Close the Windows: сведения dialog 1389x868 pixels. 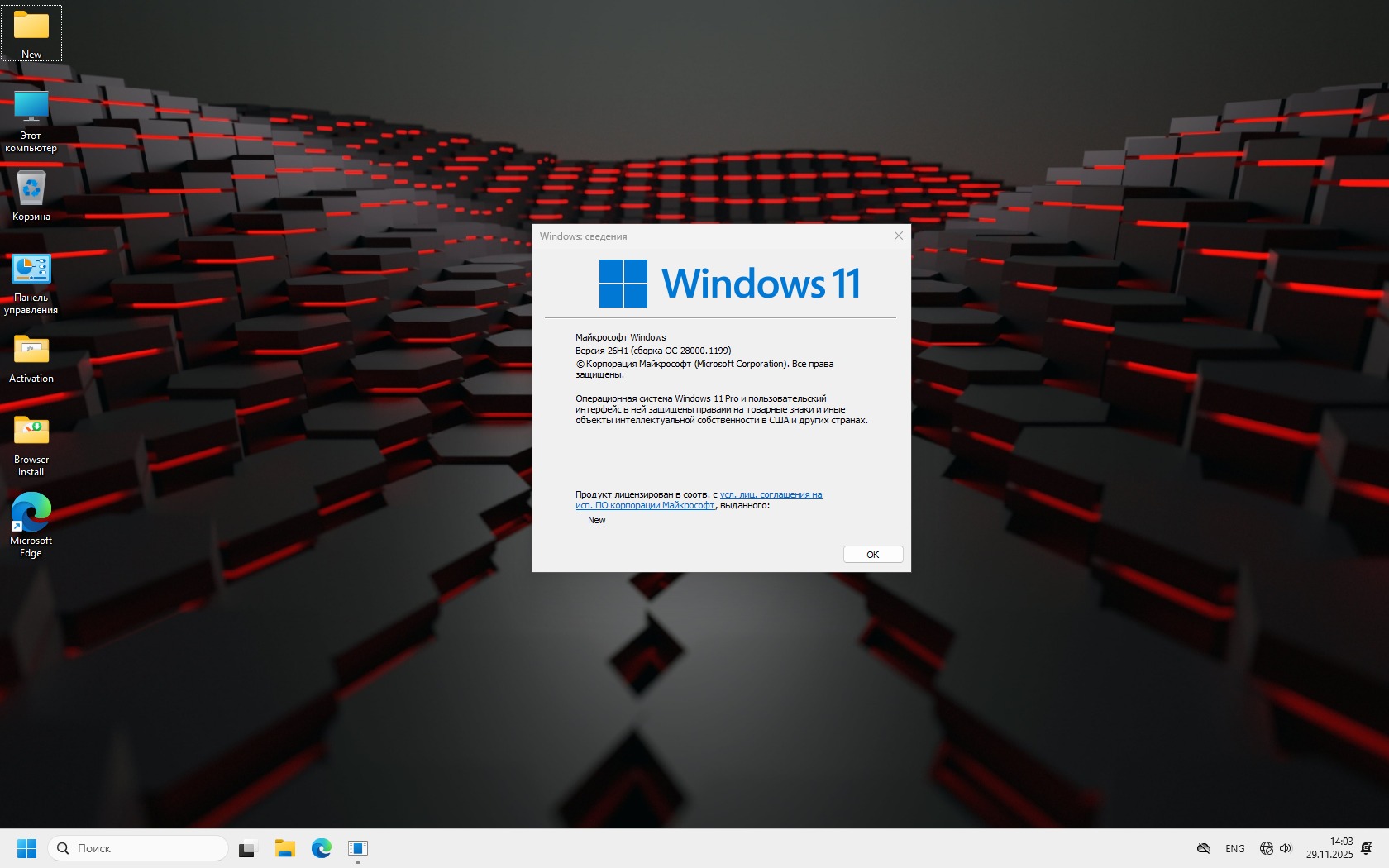898,236
